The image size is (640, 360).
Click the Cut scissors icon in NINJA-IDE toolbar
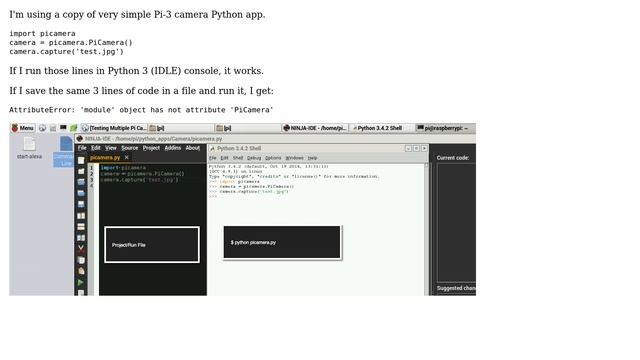[x=81, y=249]
